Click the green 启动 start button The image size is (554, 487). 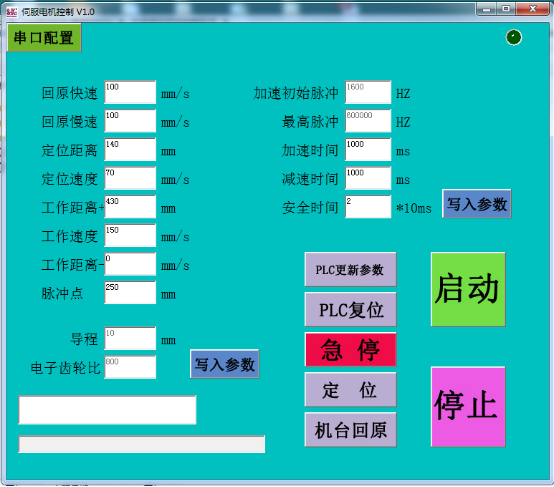coord(468,289)
